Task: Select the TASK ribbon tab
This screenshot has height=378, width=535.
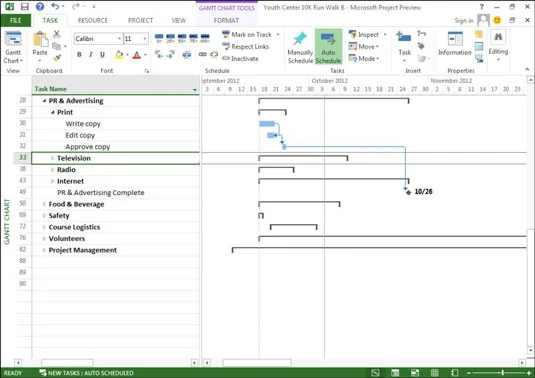Action: click(x=50, y=20)
